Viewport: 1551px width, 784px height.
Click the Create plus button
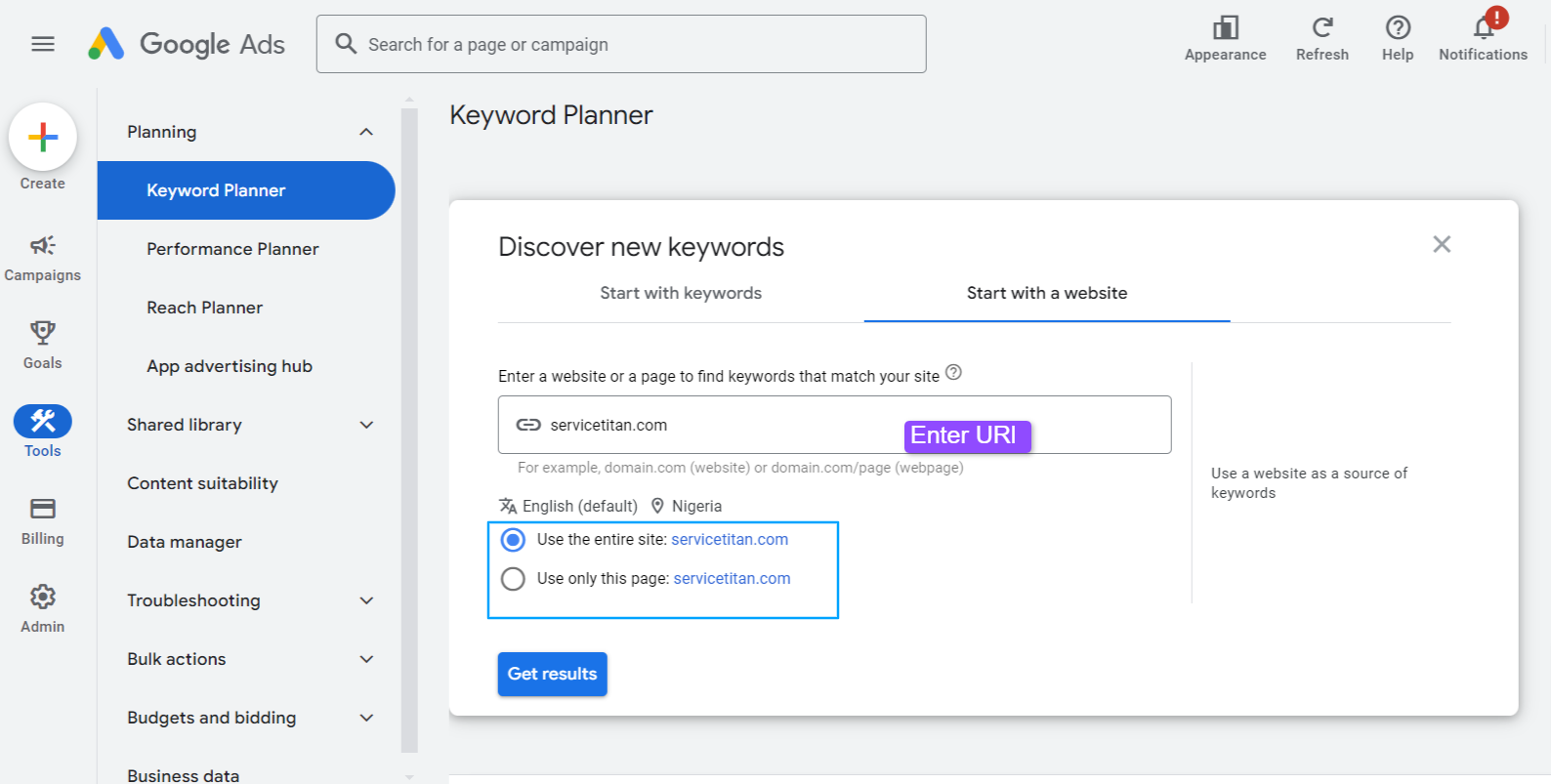coord(43,138)
